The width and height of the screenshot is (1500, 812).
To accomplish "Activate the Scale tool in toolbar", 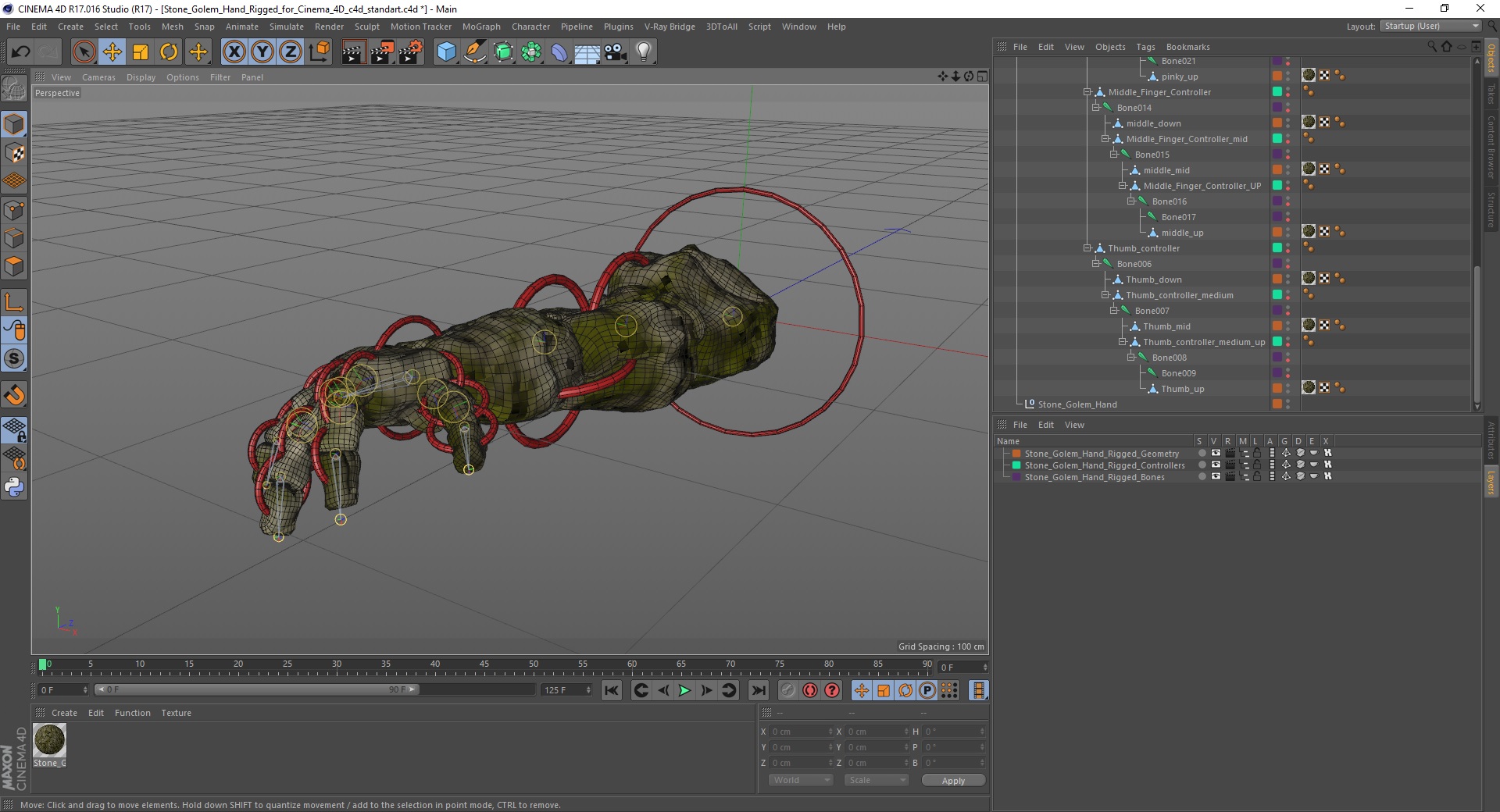I will click(141, 52).
